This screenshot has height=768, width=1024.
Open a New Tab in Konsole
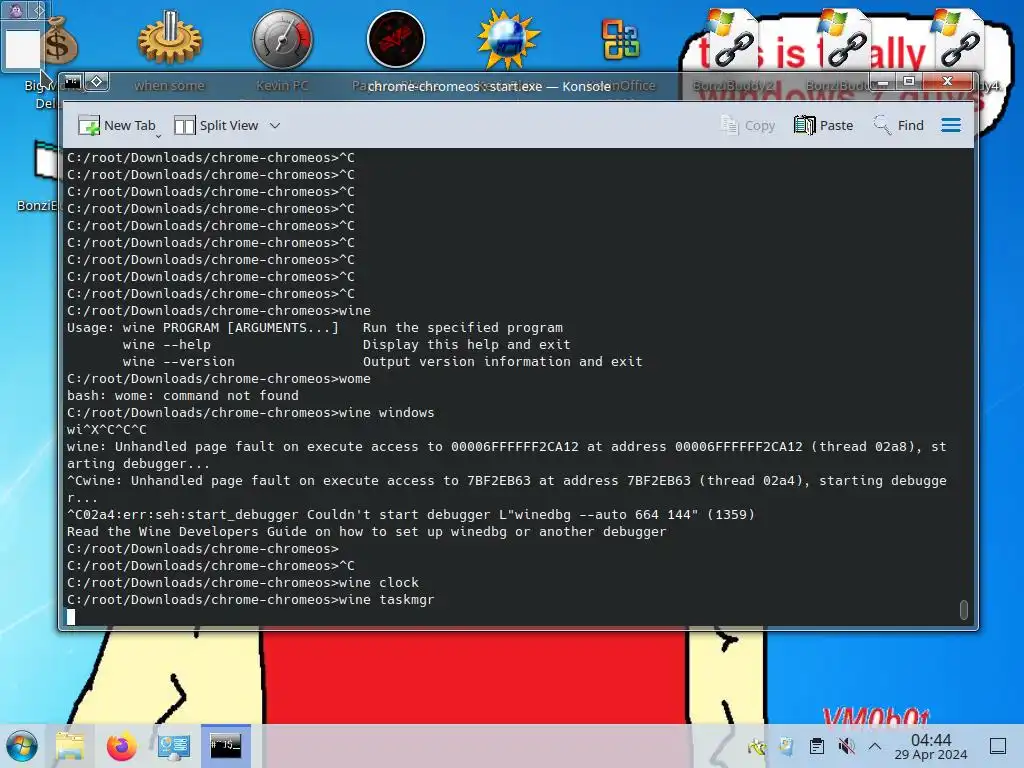point(116,125)
